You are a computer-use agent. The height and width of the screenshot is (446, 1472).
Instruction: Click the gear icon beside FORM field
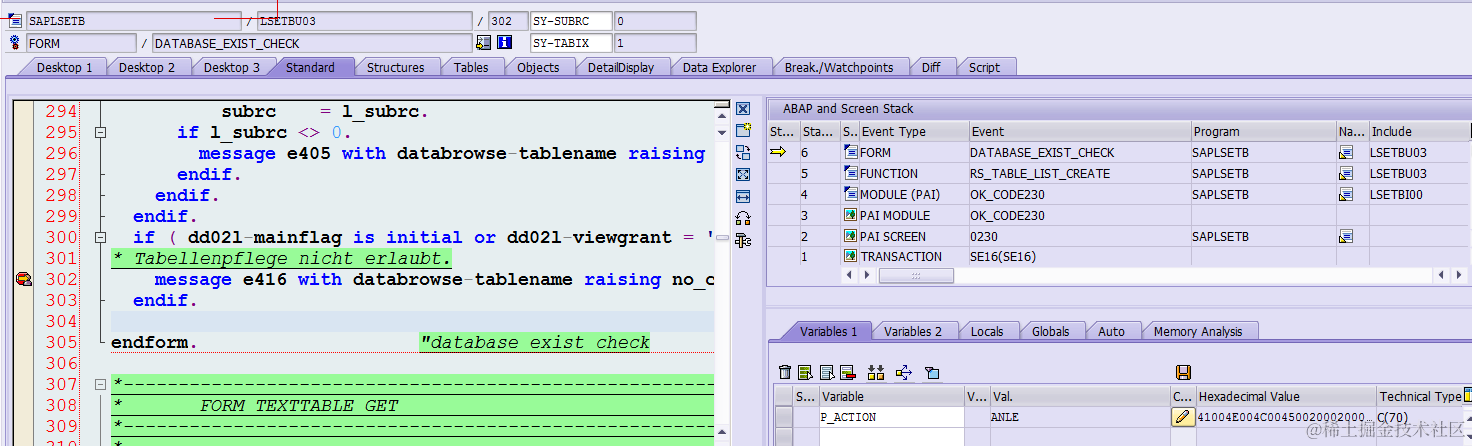click(x=15, y=42)
